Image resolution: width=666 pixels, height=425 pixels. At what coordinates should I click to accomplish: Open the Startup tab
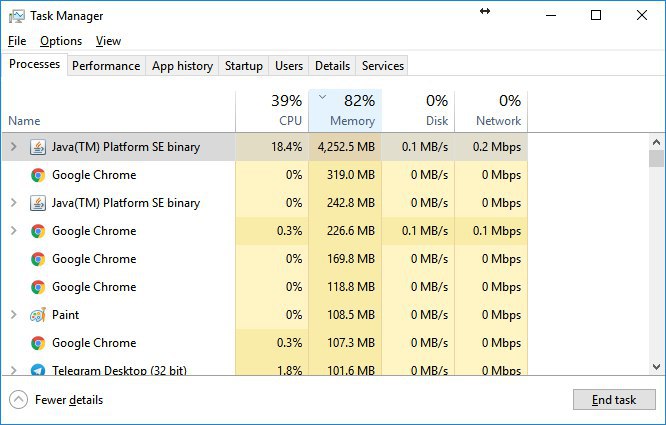click(x=244, y=66)
